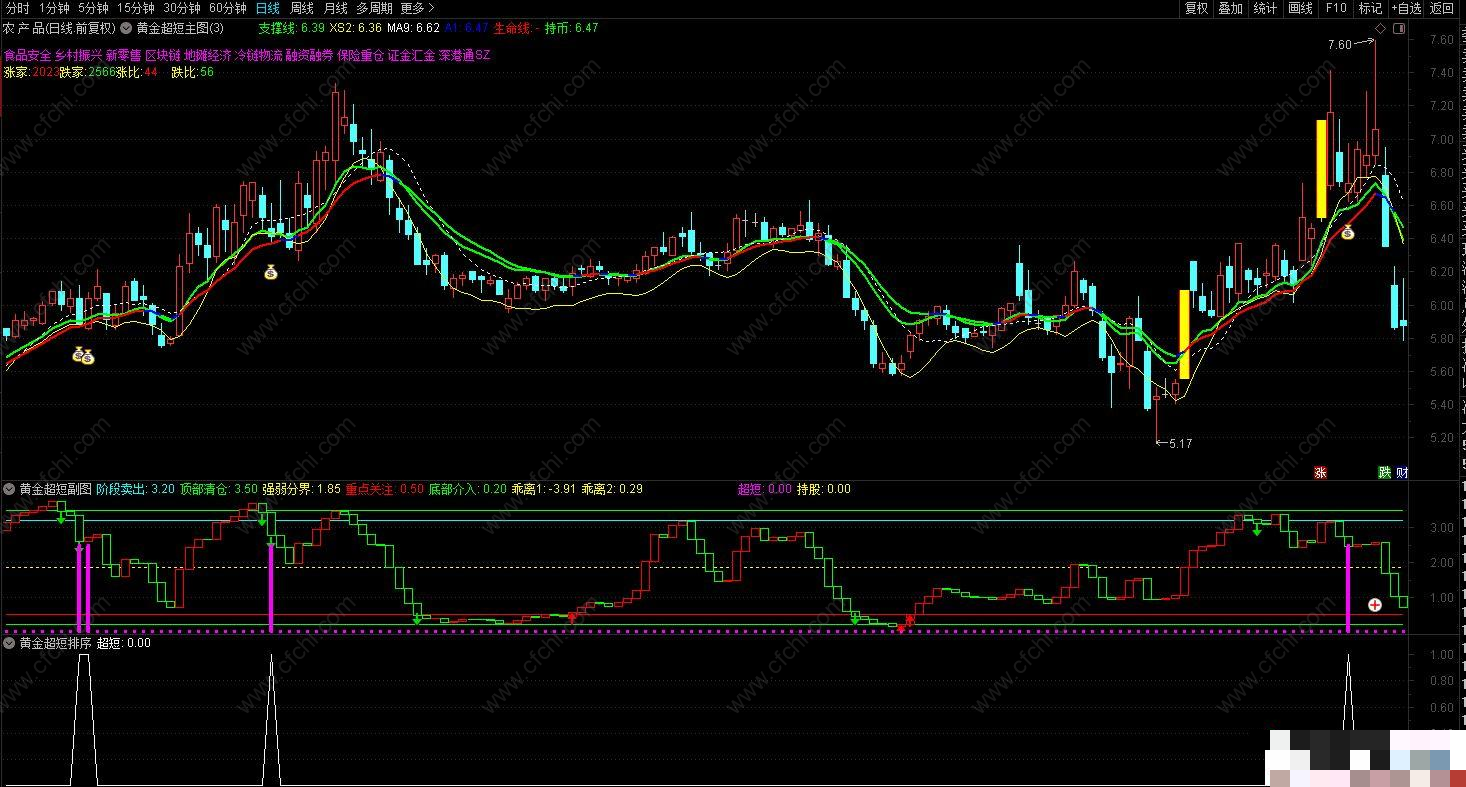The width and height of the screenshot is (1466, 787).
Task: Click the 农产品(日线前复权) stock title
Action: (x=59, y=28)
